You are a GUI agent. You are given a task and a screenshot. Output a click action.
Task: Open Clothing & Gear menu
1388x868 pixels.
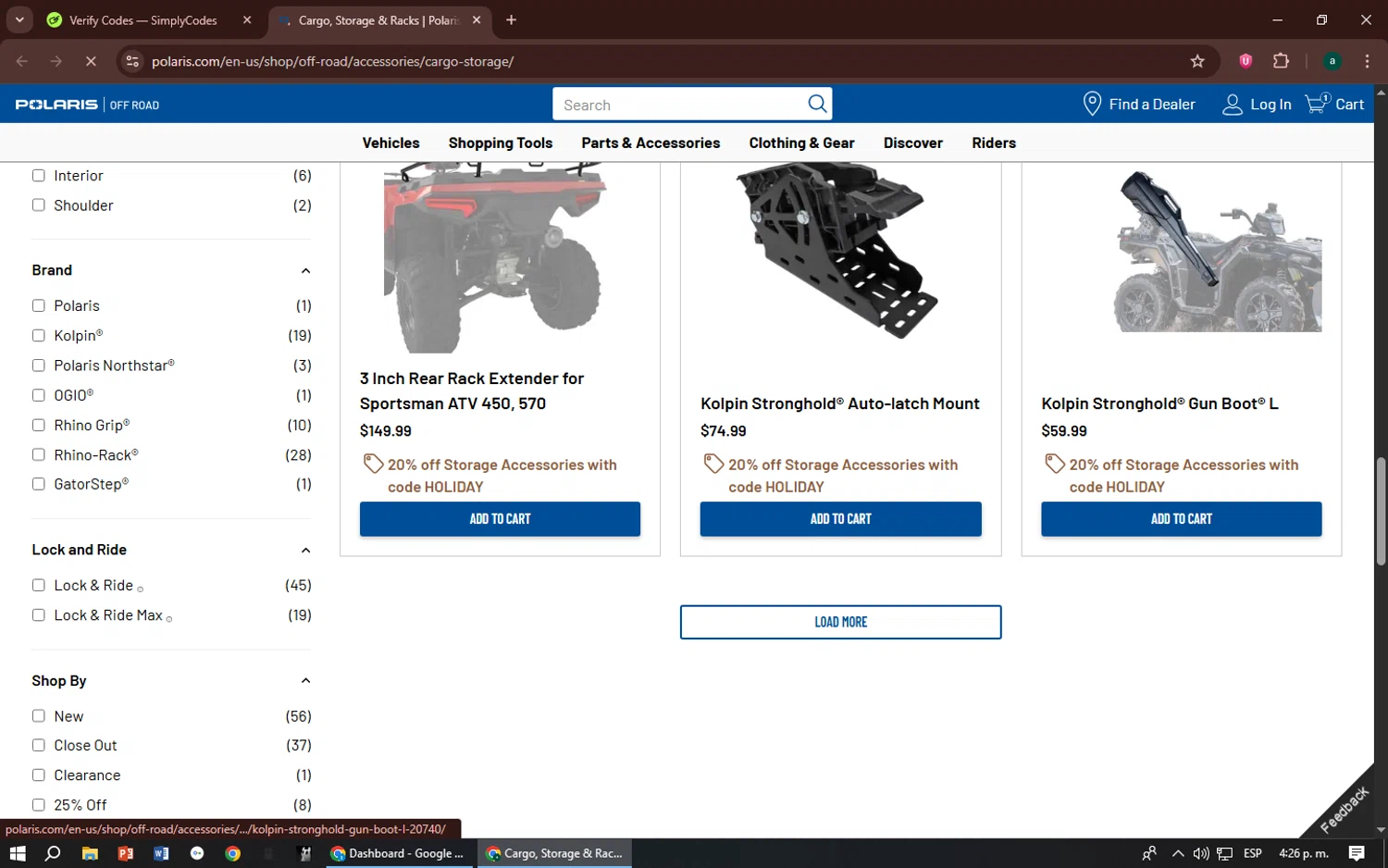pyautogui.click(x=801, y=143)
